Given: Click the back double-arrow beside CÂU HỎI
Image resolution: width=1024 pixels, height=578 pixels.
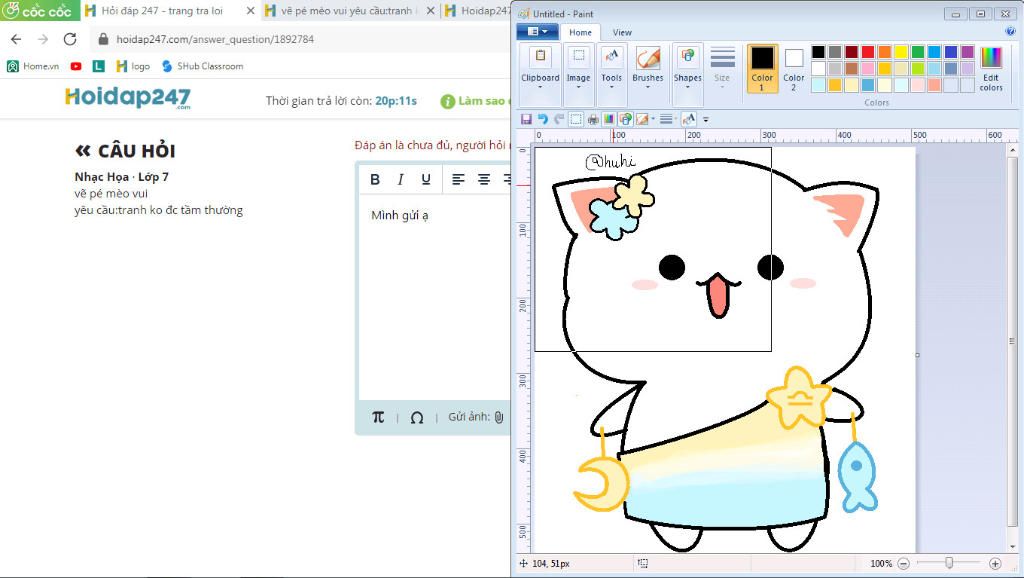Looking at the screenshot, I should click(x=82, y=151).
